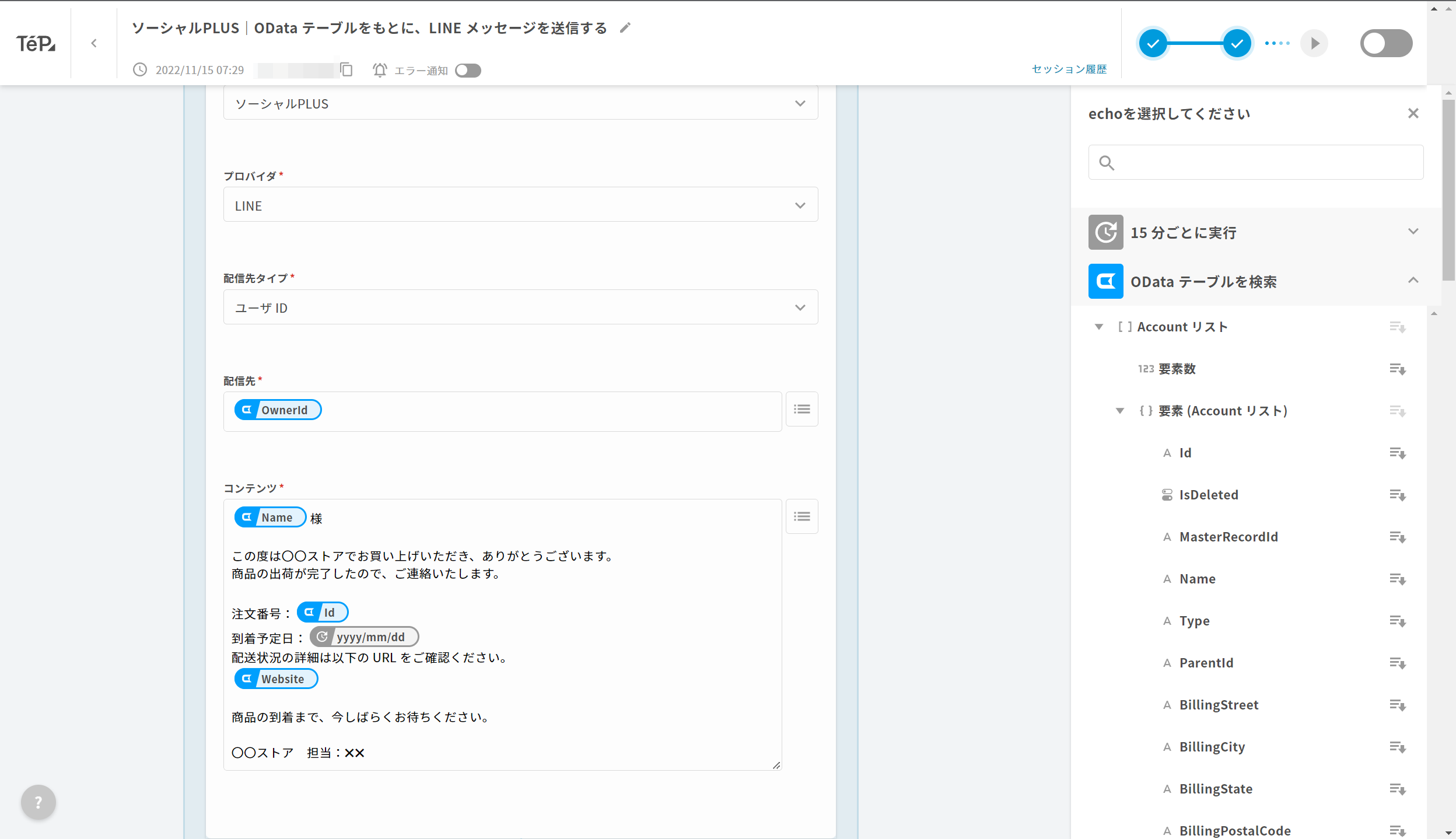Click the TePs logo icon
This screenshot has width=1456, height=839.
click(37, 43)
